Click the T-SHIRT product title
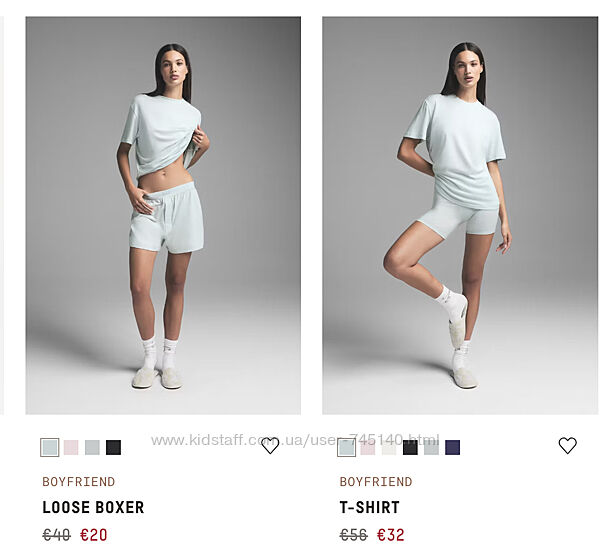The image size is (600, 555). [x=370, y=508]
